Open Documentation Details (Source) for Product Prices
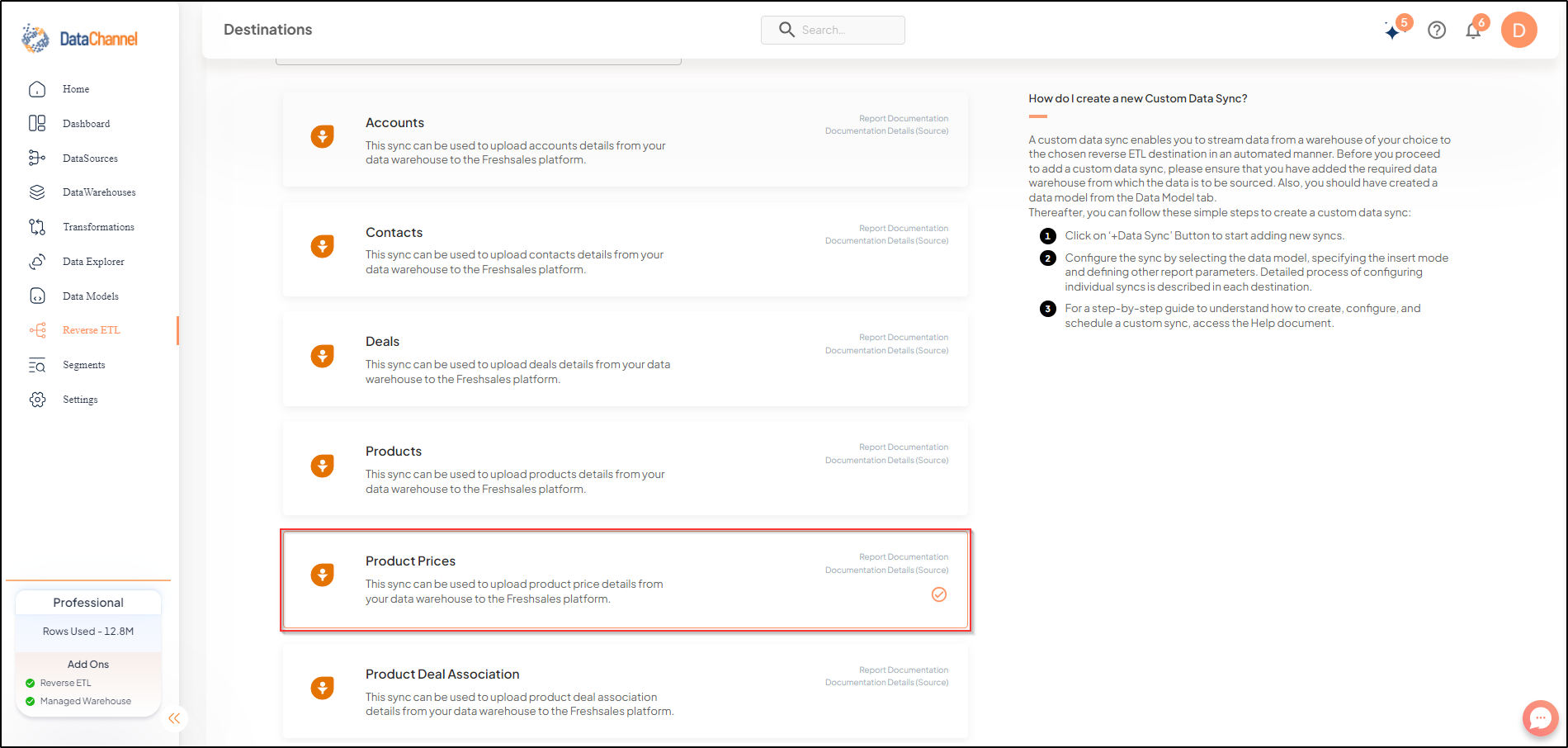 (887, 570)
